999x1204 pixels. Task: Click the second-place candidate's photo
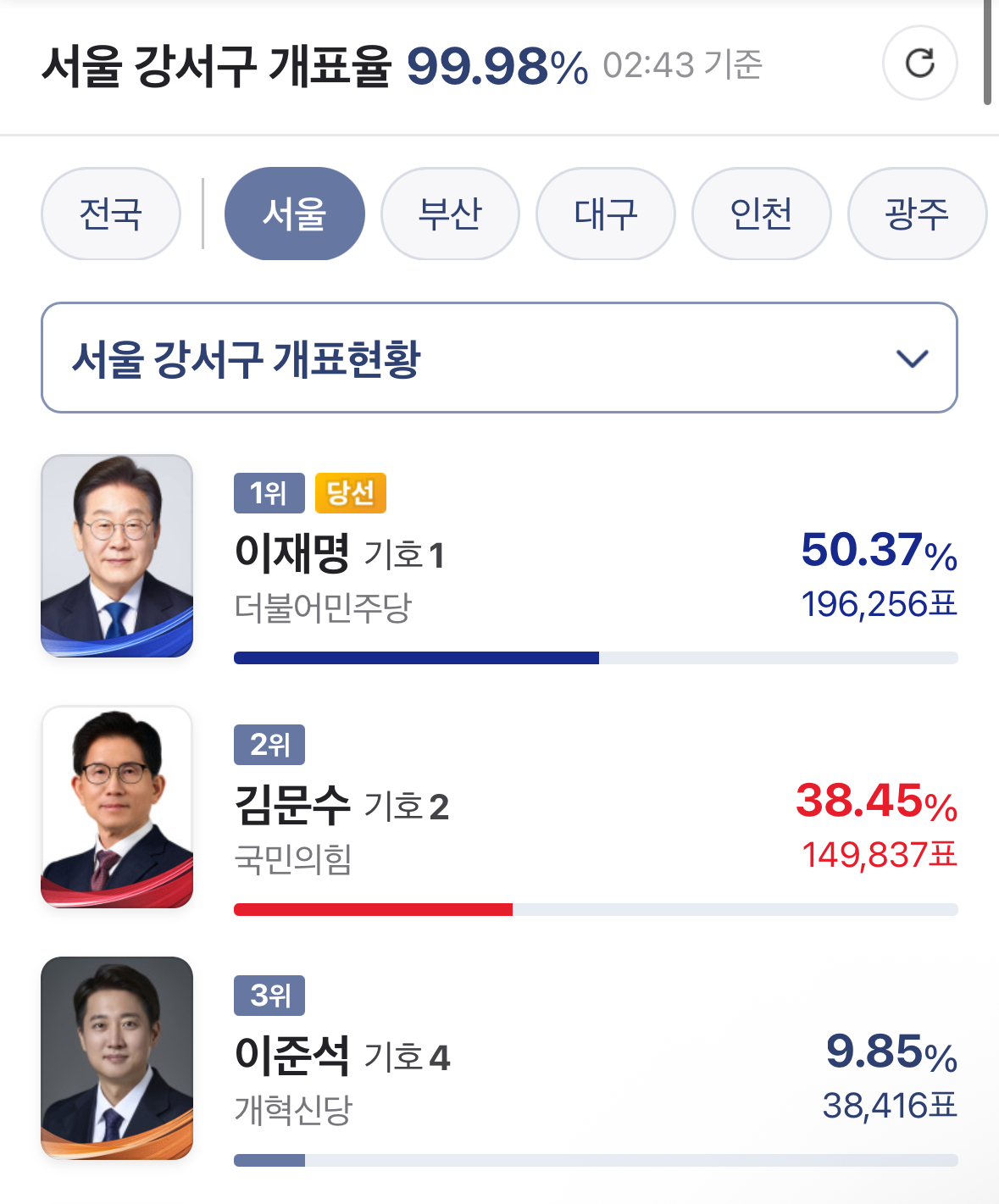(x=117, y=807)
